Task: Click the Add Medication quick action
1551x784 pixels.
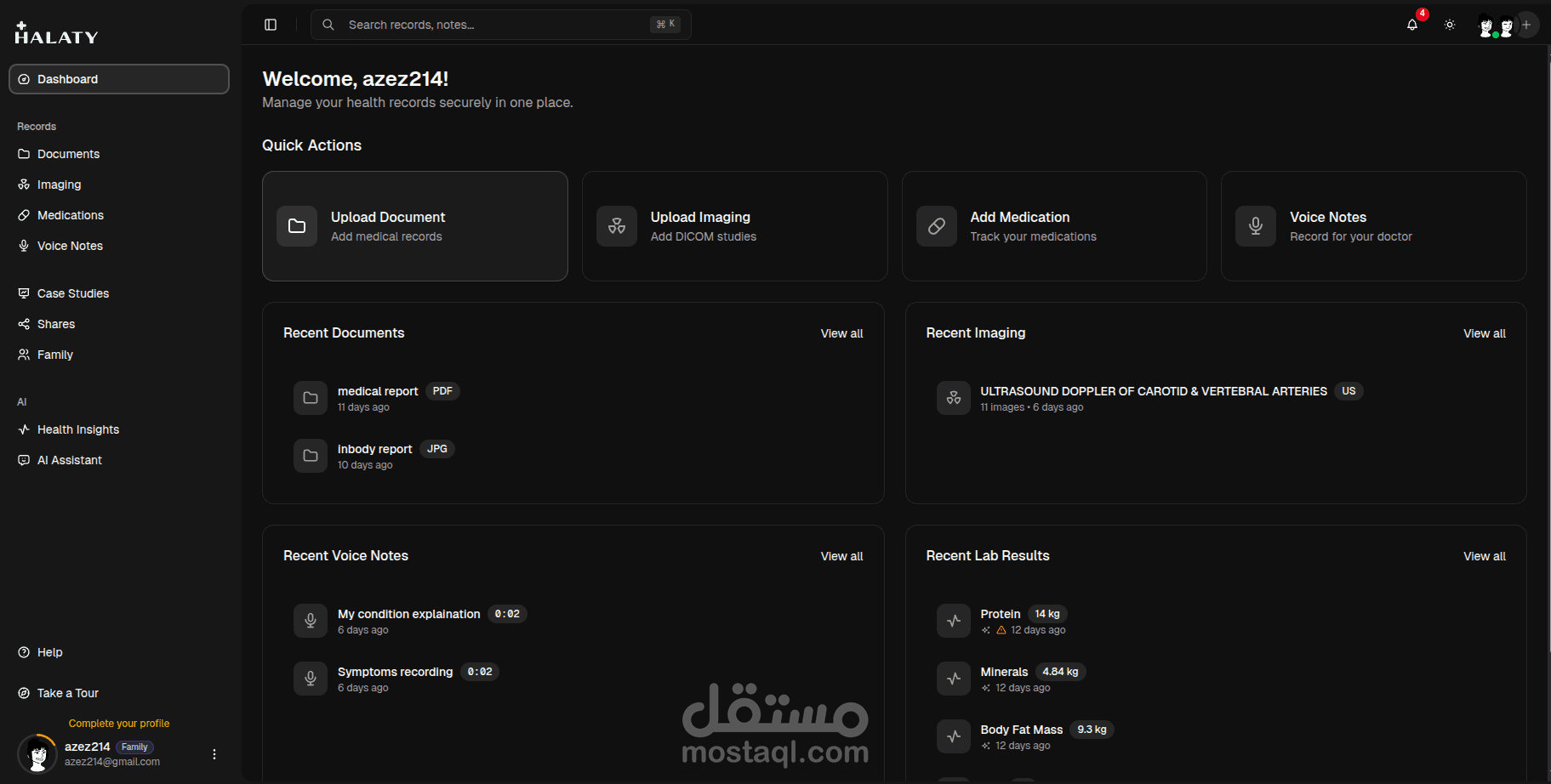Action: pos(1054,226)
